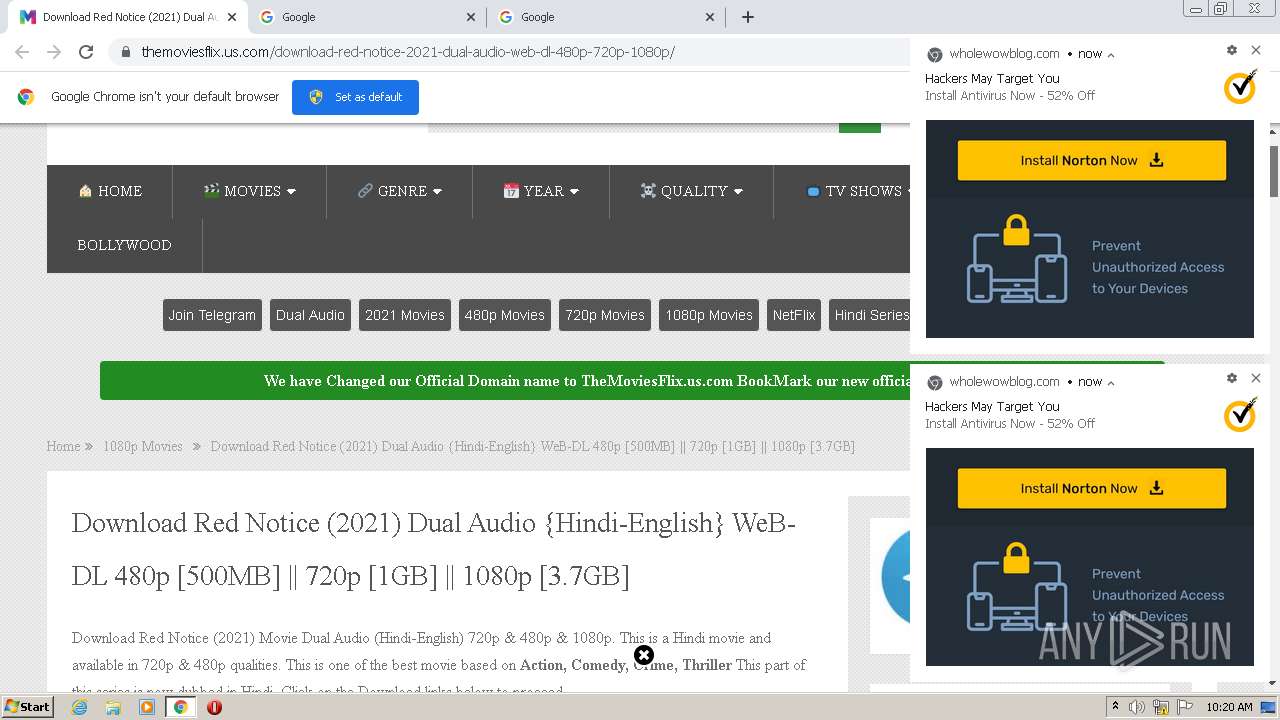Click the NetFlix tag
This screenshot has width=1280, height=720.
point(794,315)
